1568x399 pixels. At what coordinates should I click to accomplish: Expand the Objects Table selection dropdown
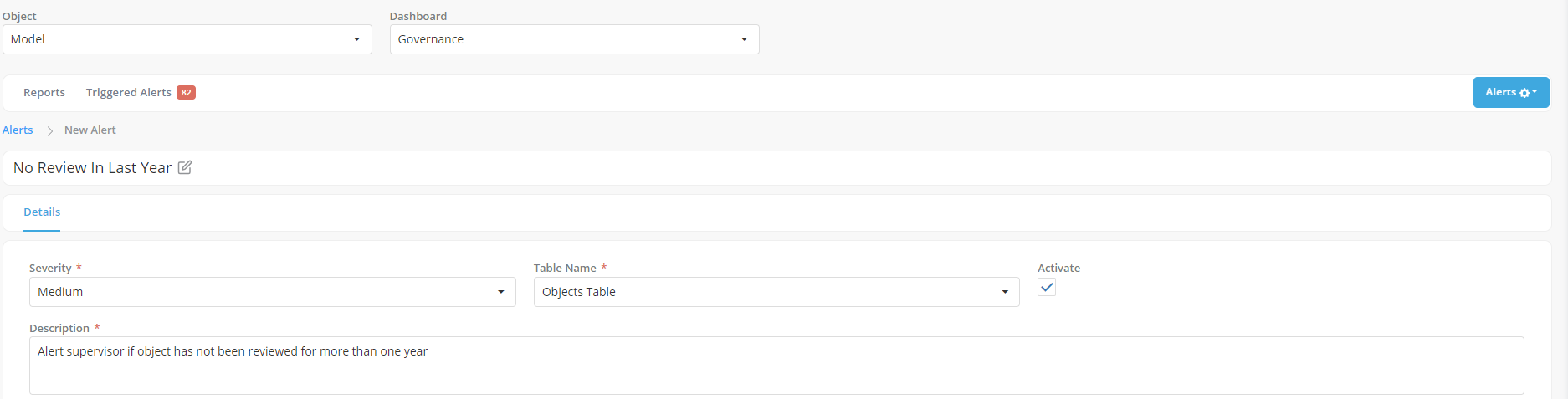point(776,292)
